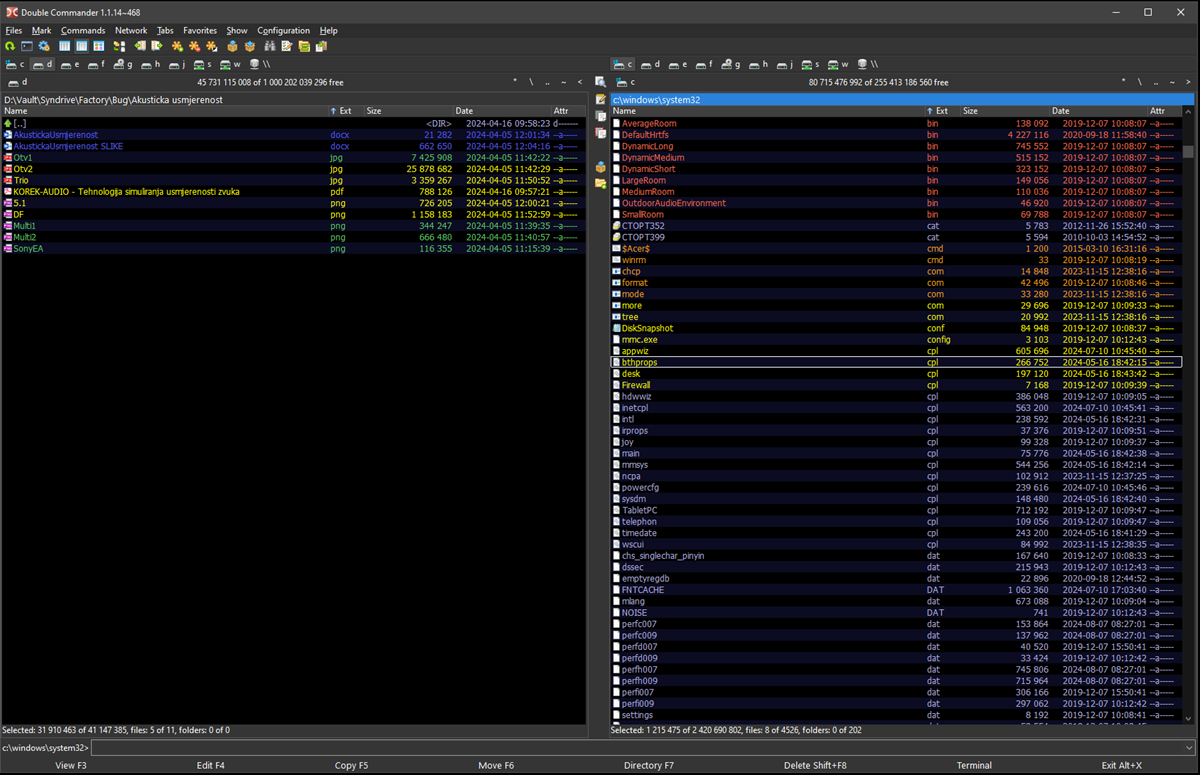Viewport: 1200px width, 775px height.
Task: Click the Directory F7 button
Action: click(649, 765)
